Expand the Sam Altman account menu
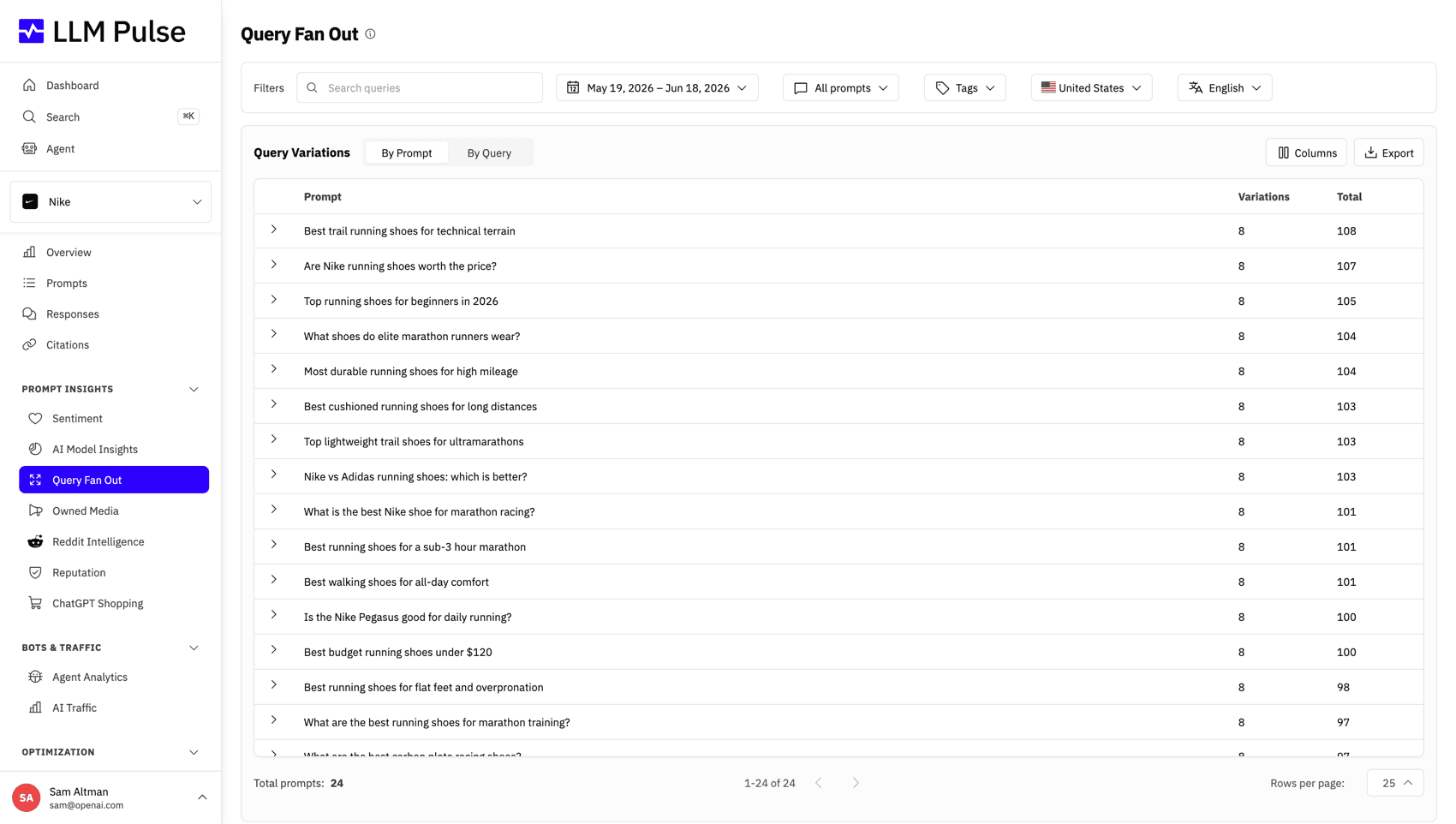Screen dimensions: 1456x824 coord(202,797)
